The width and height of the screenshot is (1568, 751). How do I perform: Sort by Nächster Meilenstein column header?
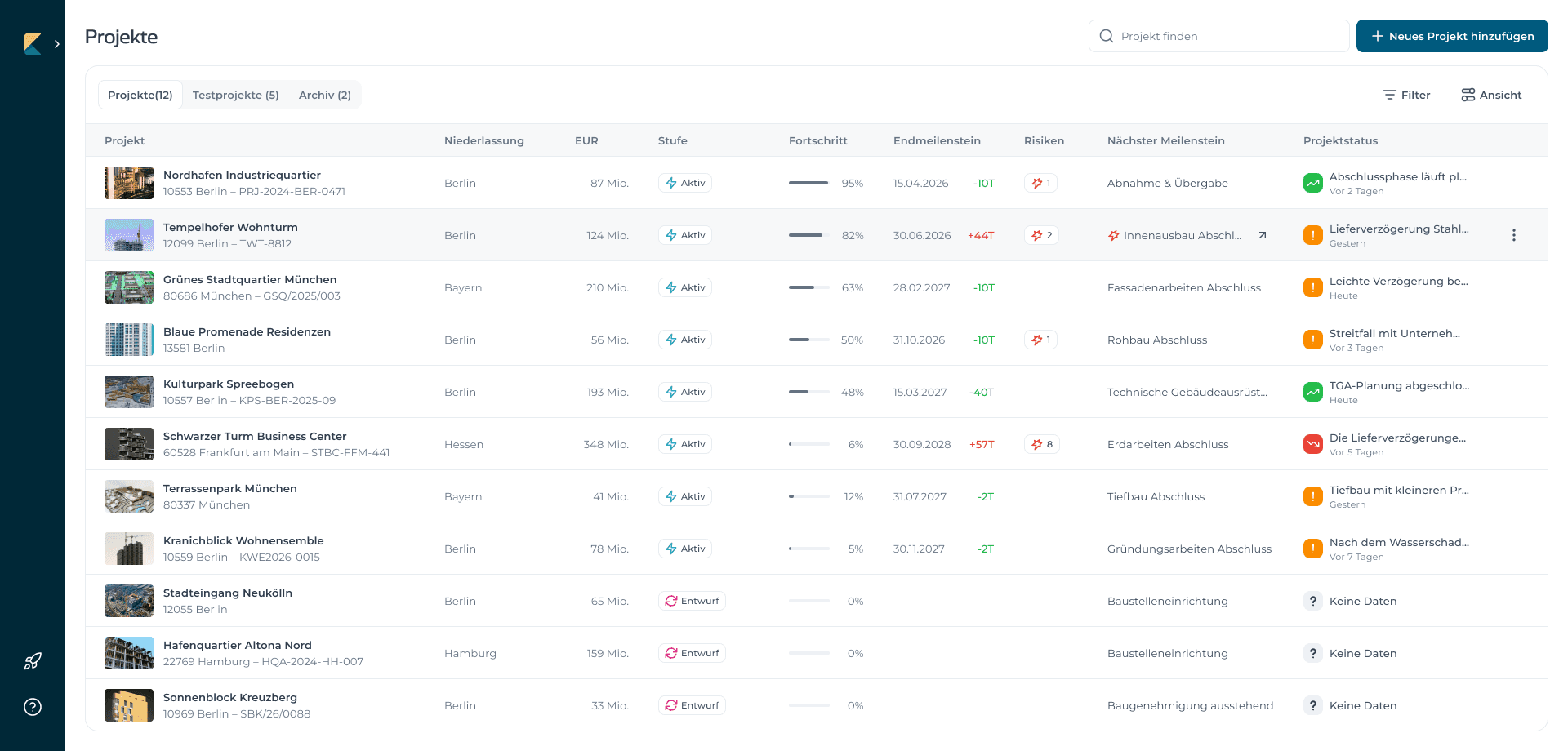pyautogui.click(x=1166, y=140)
